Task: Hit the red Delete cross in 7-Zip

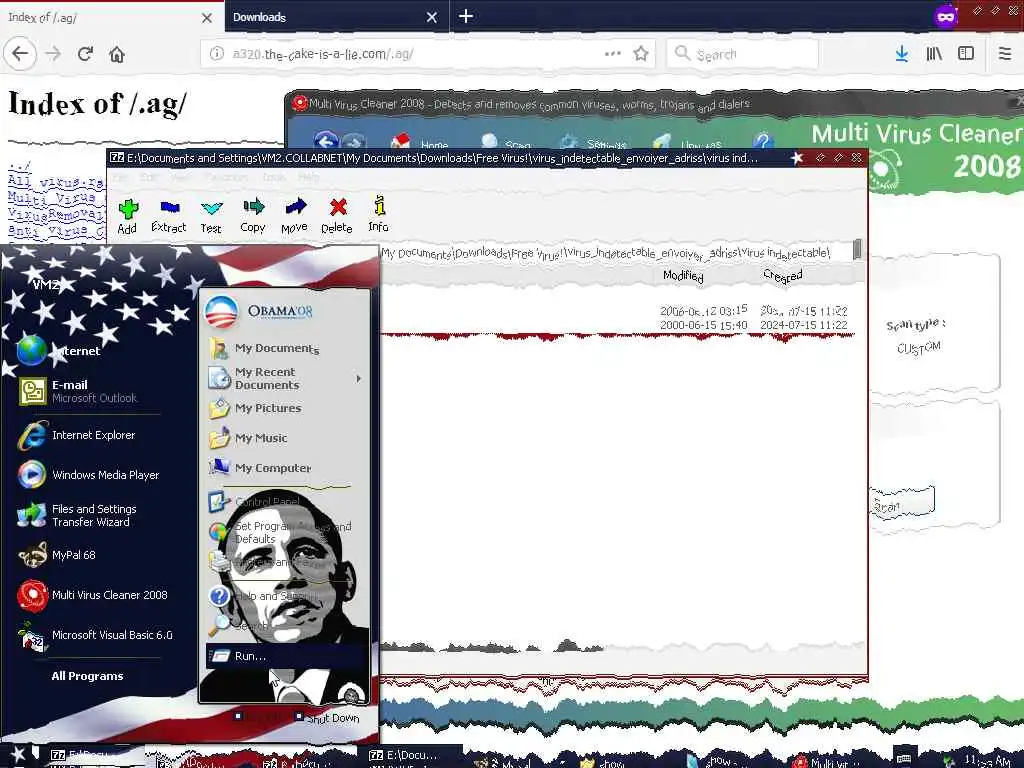Action: [x=337, y=216]
